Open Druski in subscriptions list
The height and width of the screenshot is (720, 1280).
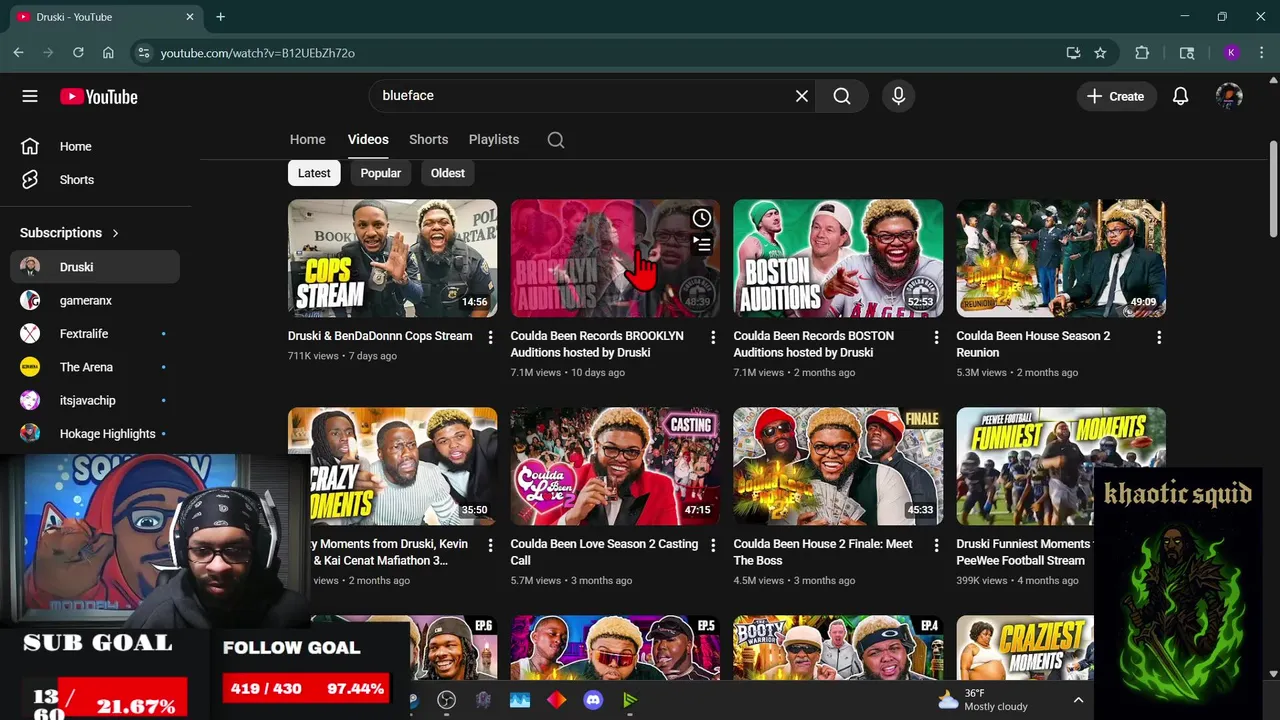[95, 267]
